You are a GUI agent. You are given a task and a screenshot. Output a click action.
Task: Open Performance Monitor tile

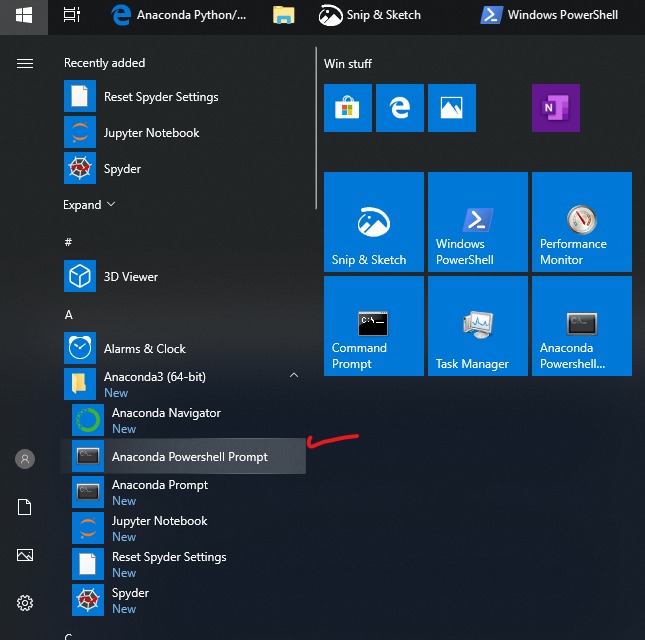[x=582, y=222]
